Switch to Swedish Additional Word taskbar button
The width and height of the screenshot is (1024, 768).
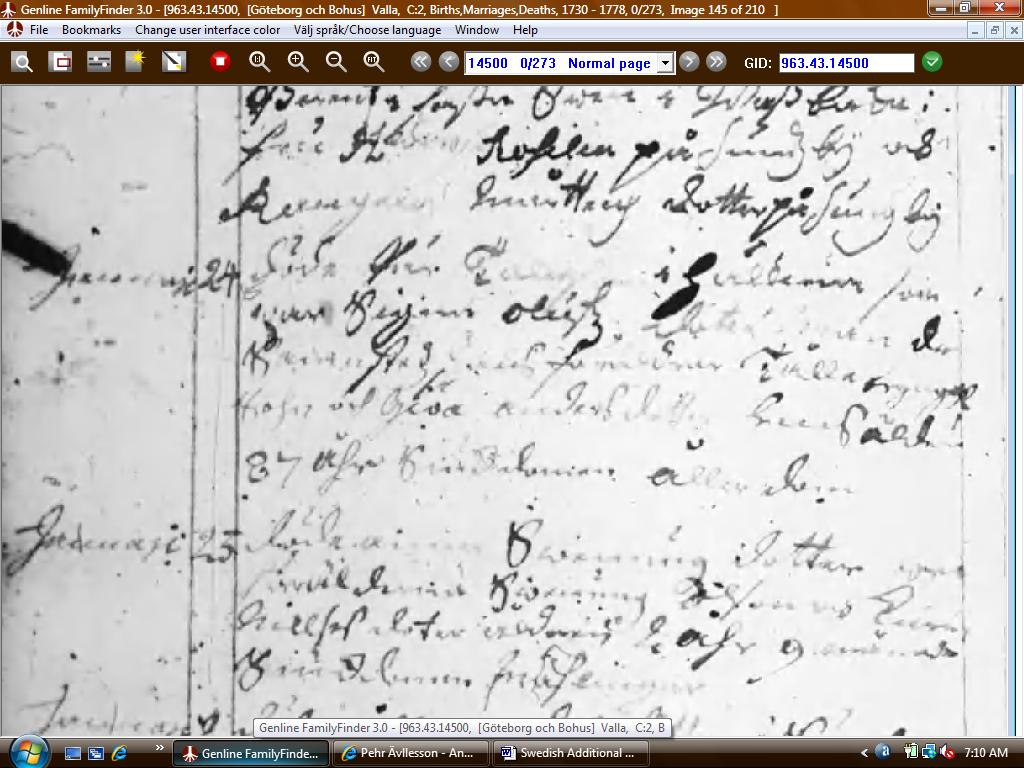point(570,753)
